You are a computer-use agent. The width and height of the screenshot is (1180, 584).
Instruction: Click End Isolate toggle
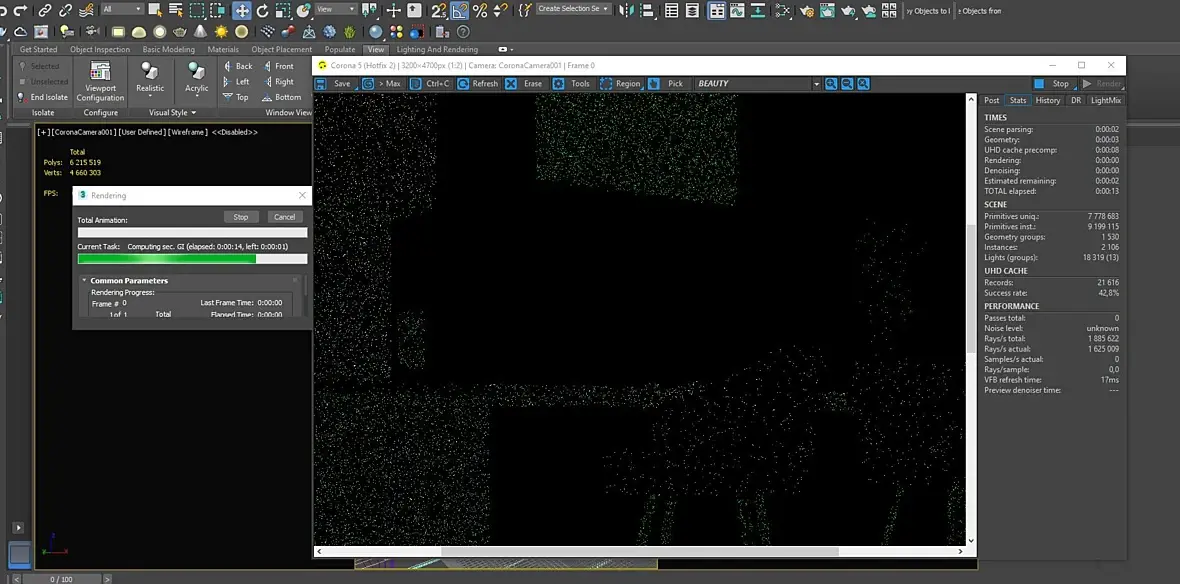tap(42, 97)
